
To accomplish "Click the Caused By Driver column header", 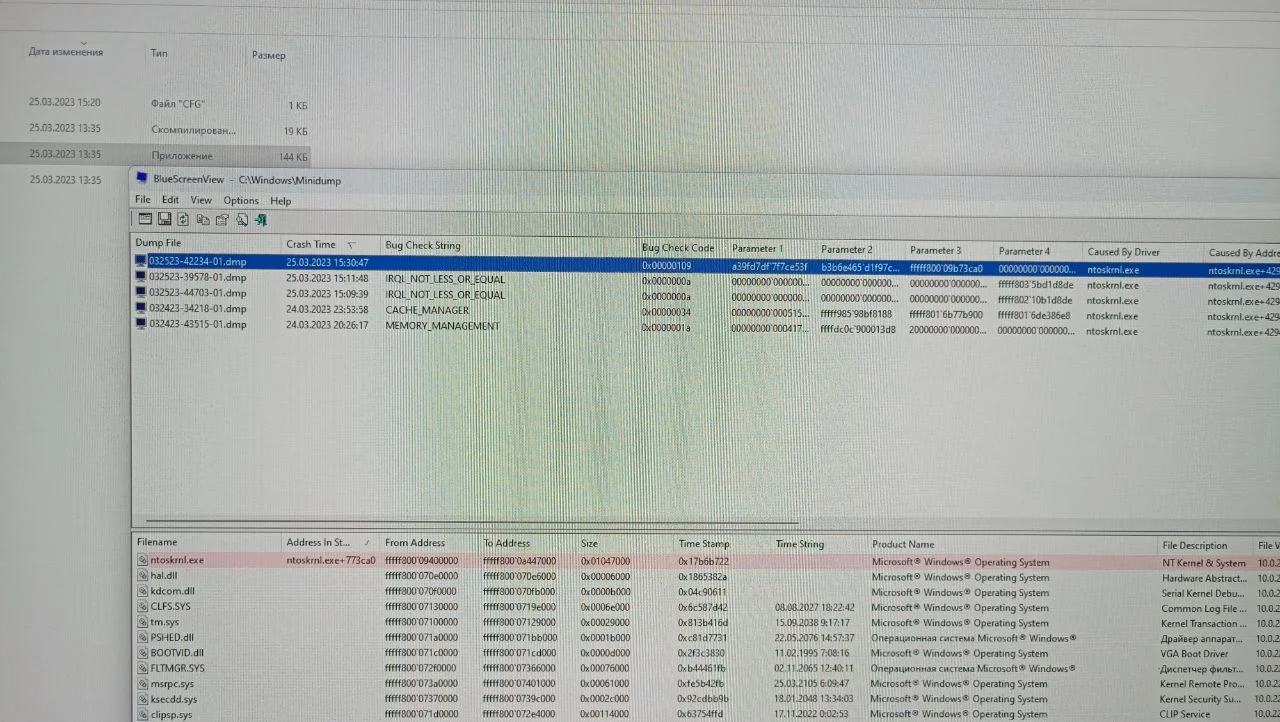I will tap(1123, 252).
